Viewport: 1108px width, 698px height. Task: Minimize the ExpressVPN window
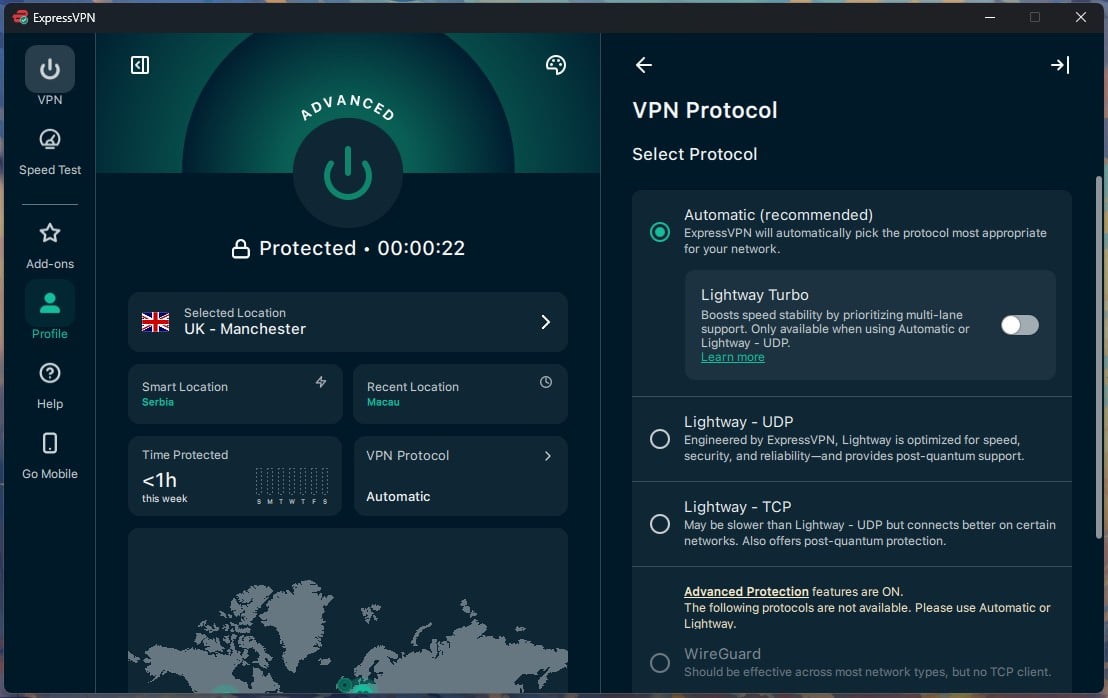pyautogui.click(x=989, y=17)
